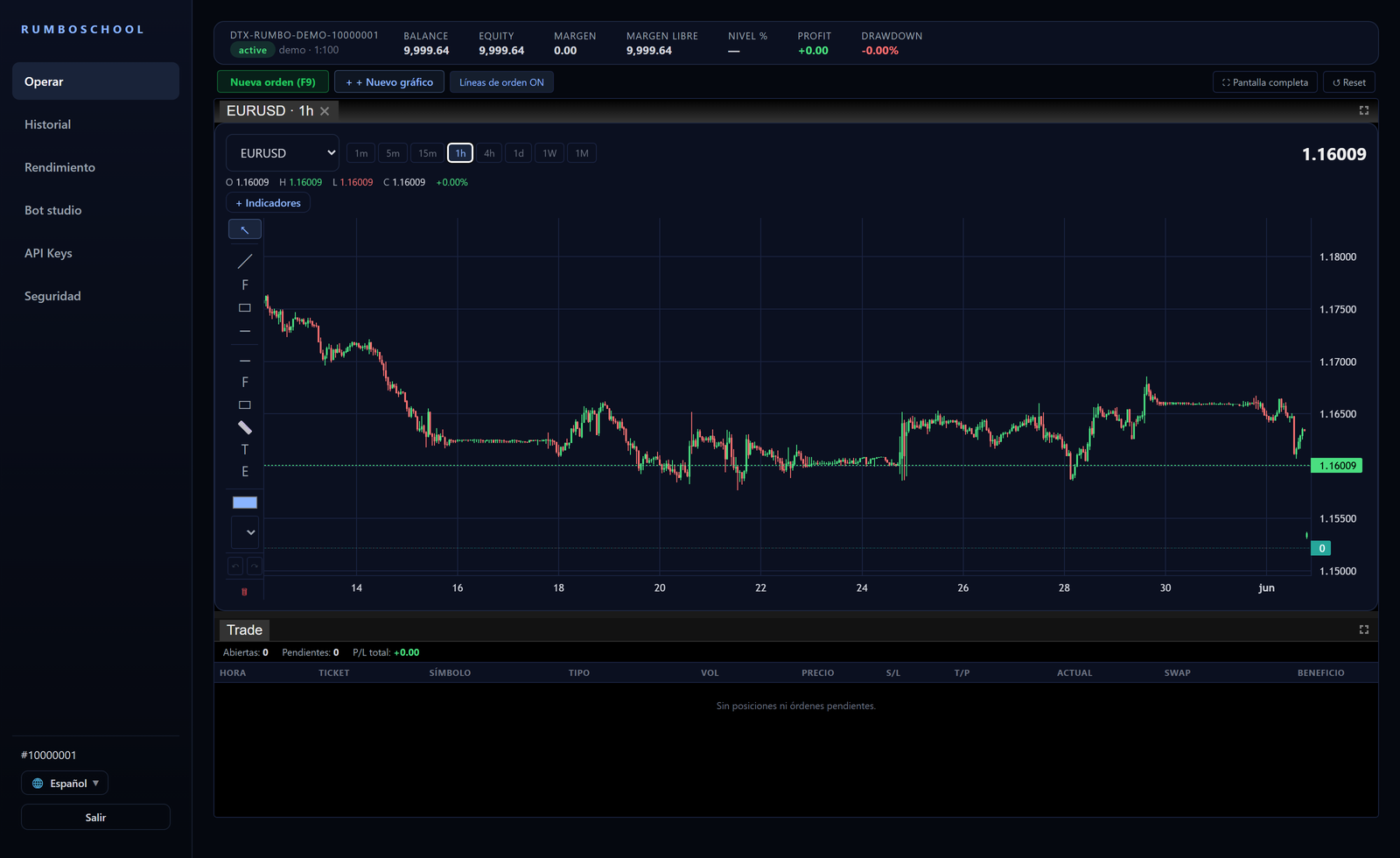Screen dimensions: 1400x858
Task: Click the TICKET column header
Action: coord(334,673)
